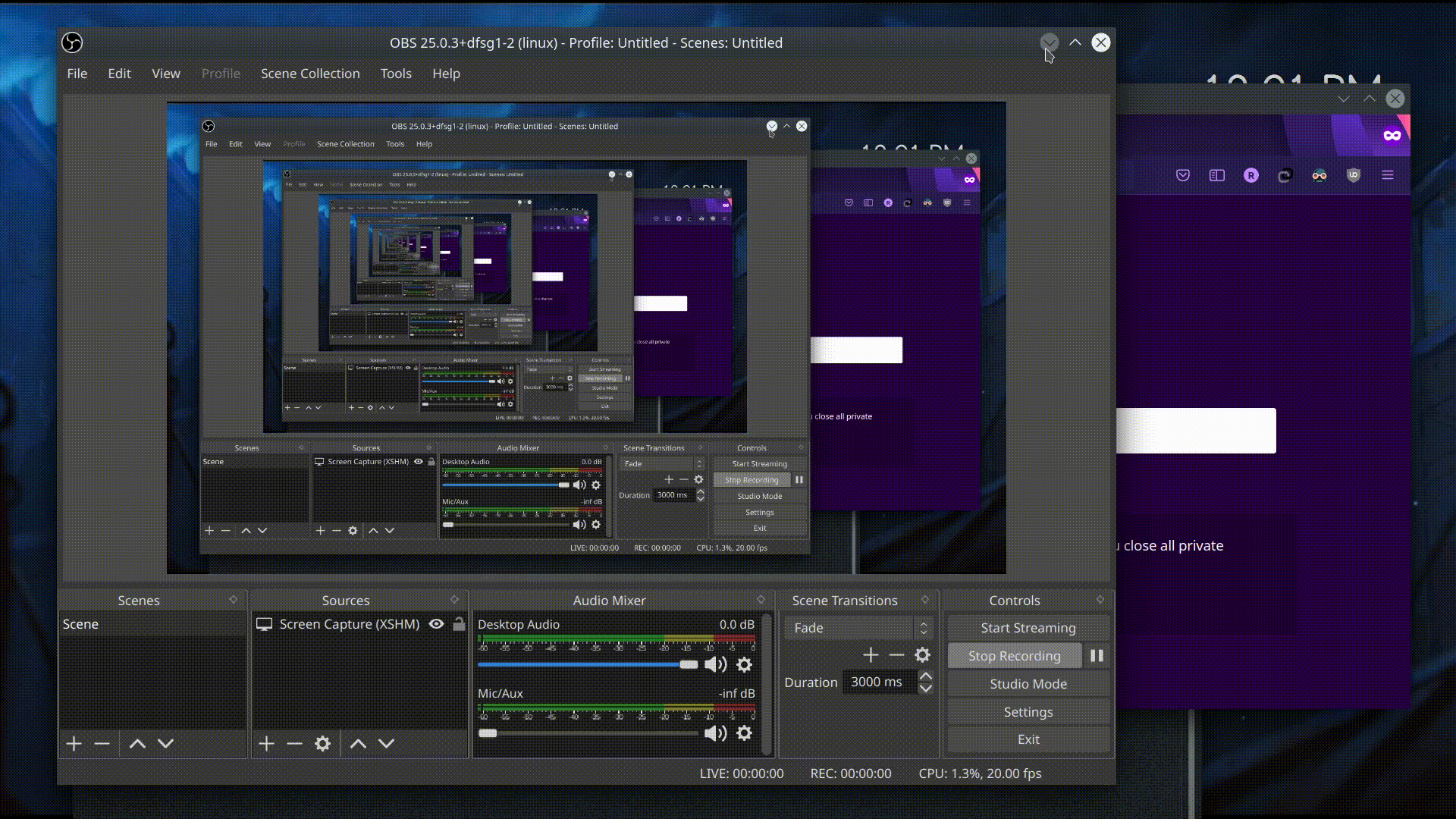1456x819 pixels.
Task: Detach the Sources dock panel
Action: 454,600
